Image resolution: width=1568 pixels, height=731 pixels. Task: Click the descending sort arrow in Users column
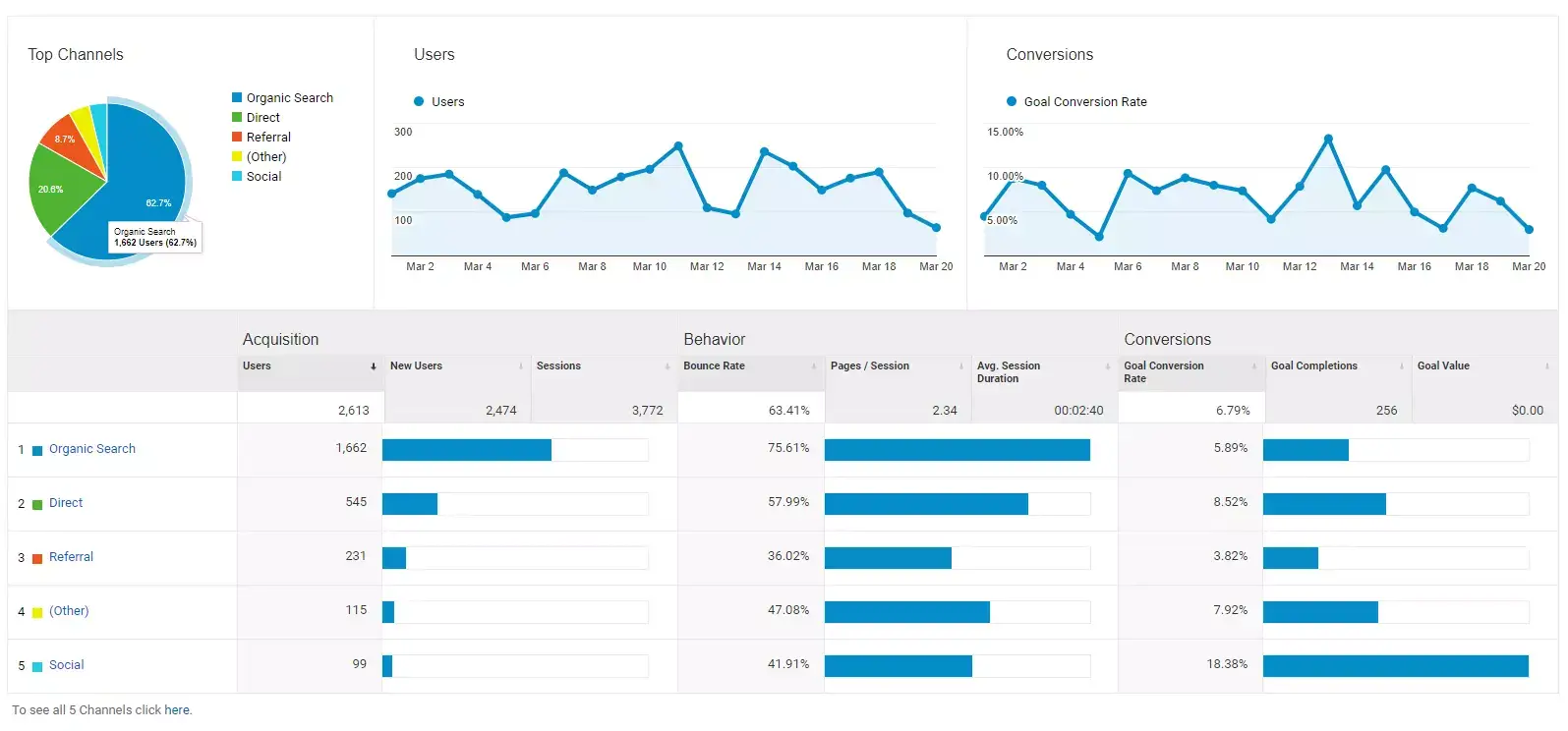point(374,366)
